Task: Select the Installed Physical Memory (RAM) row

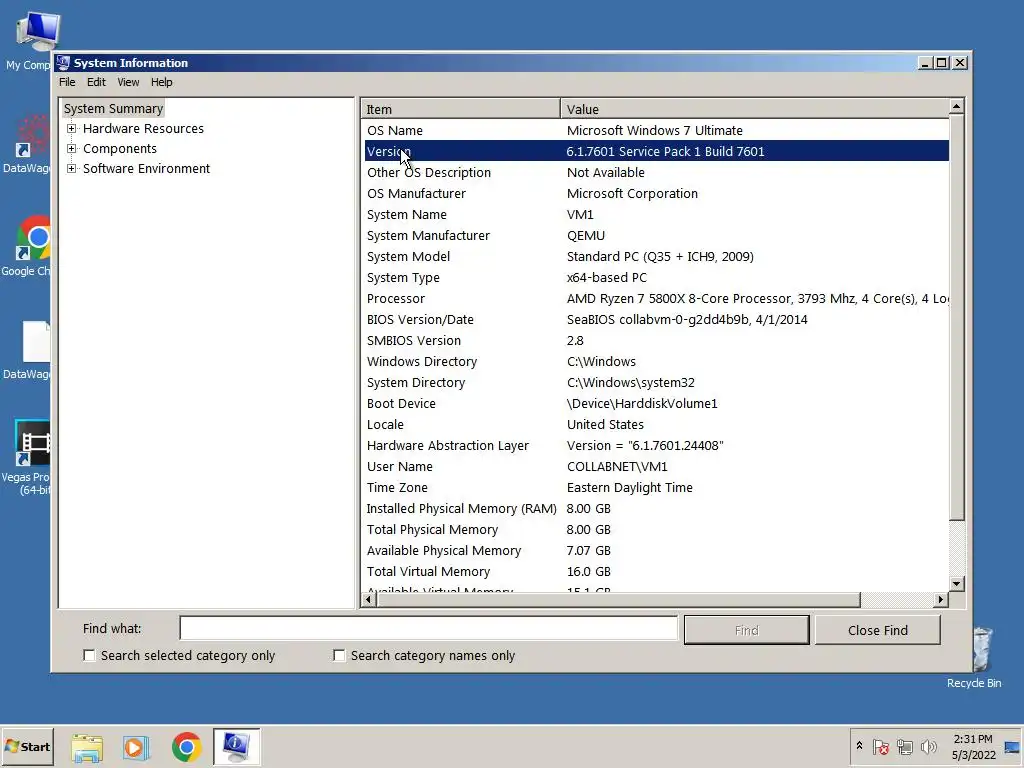Action: point(656,509)
